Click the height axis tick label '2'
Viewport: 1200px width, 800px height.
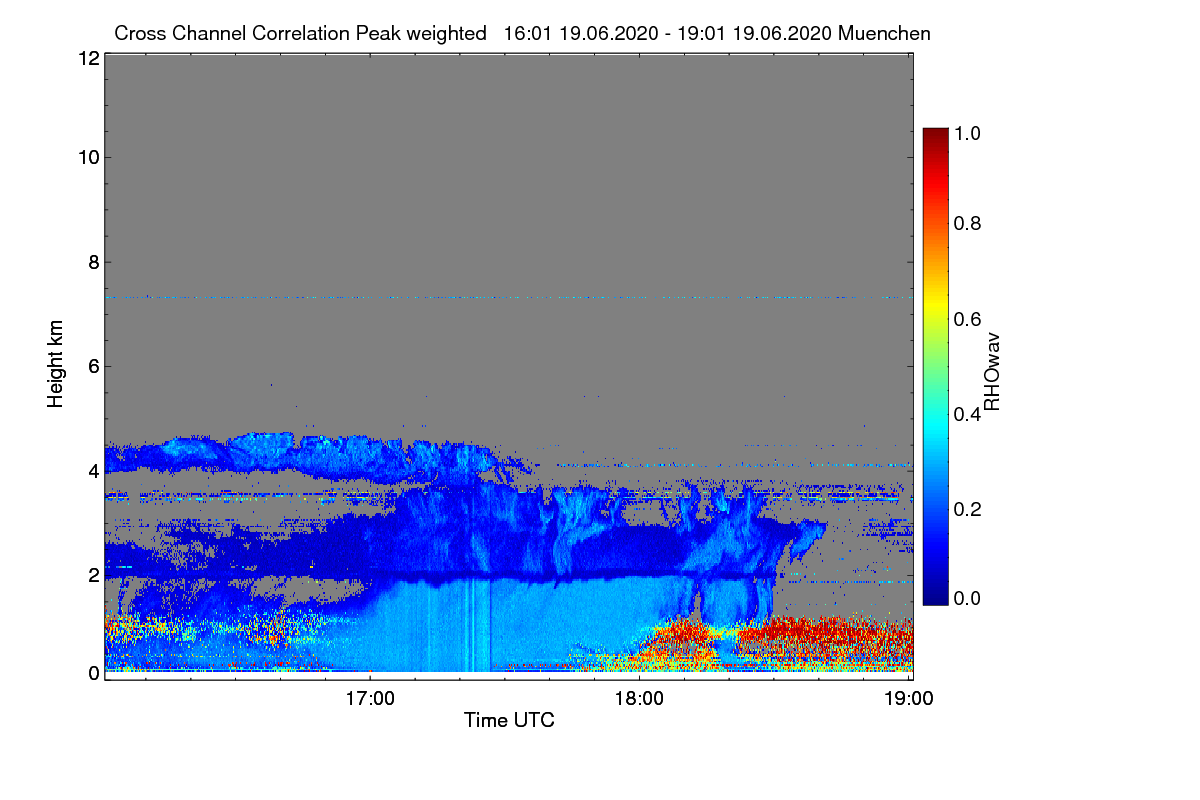pos(92,575)
